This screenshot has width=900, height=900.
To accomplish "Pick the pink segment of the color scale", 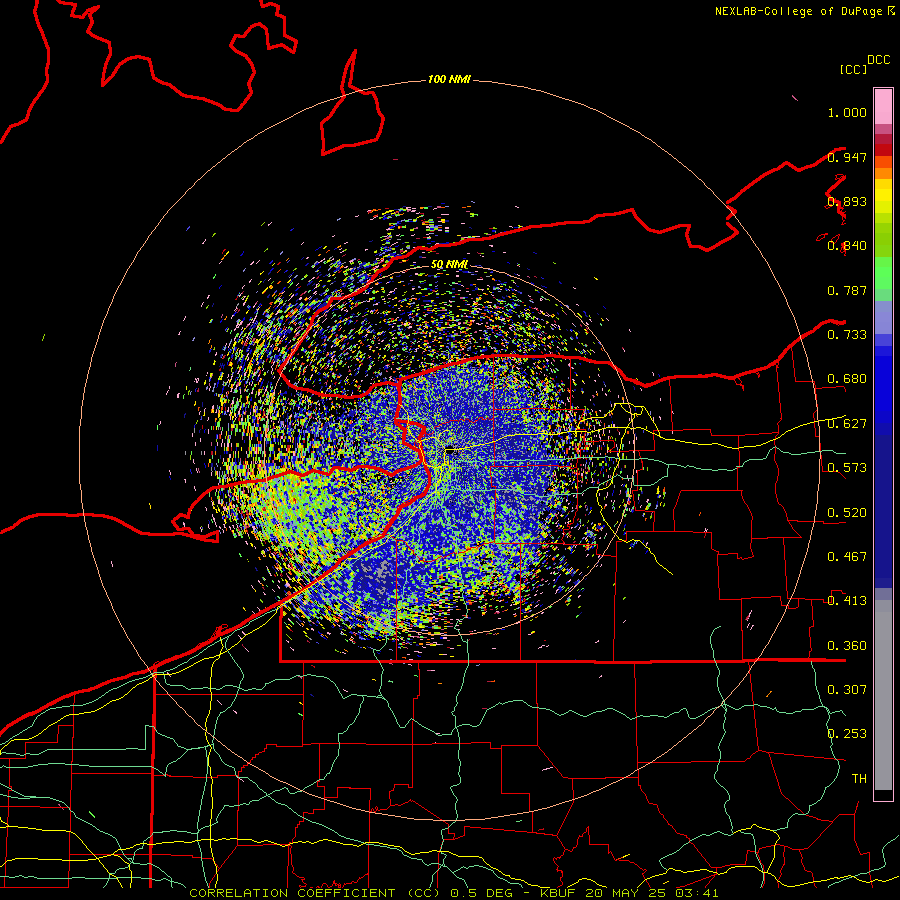I will coord(883,106).
